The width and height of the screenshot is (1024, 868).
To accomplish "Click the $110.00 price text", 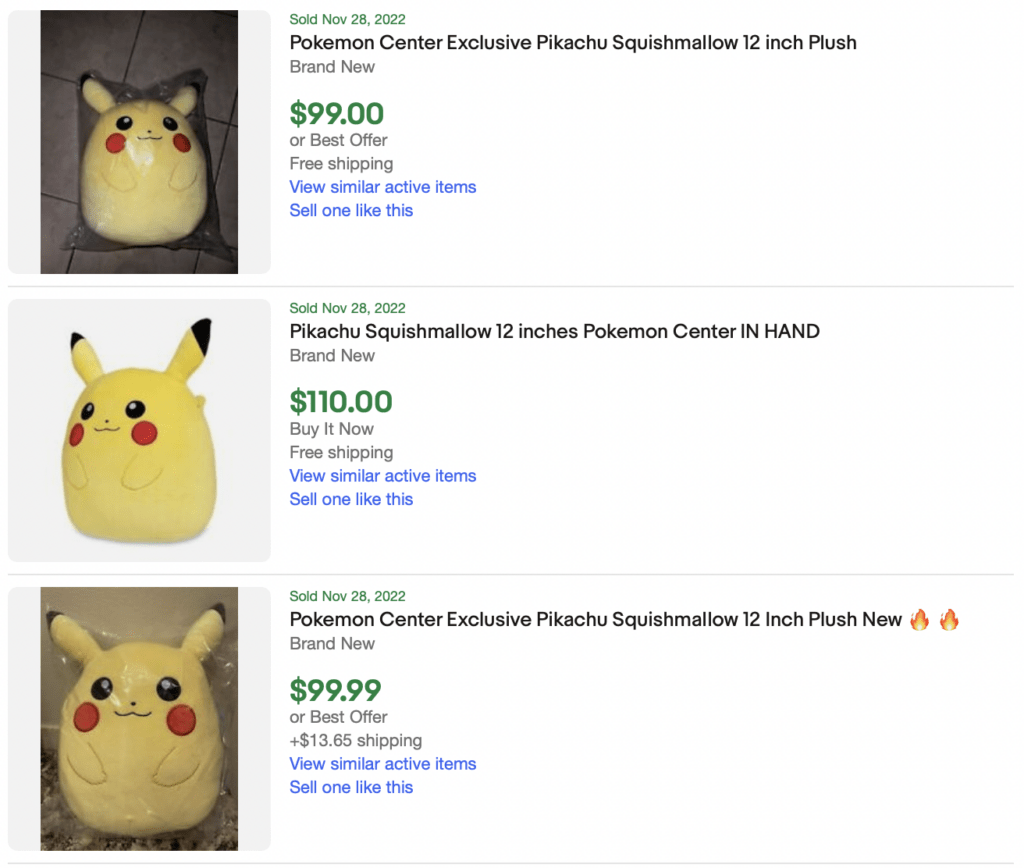I will 341,402.
